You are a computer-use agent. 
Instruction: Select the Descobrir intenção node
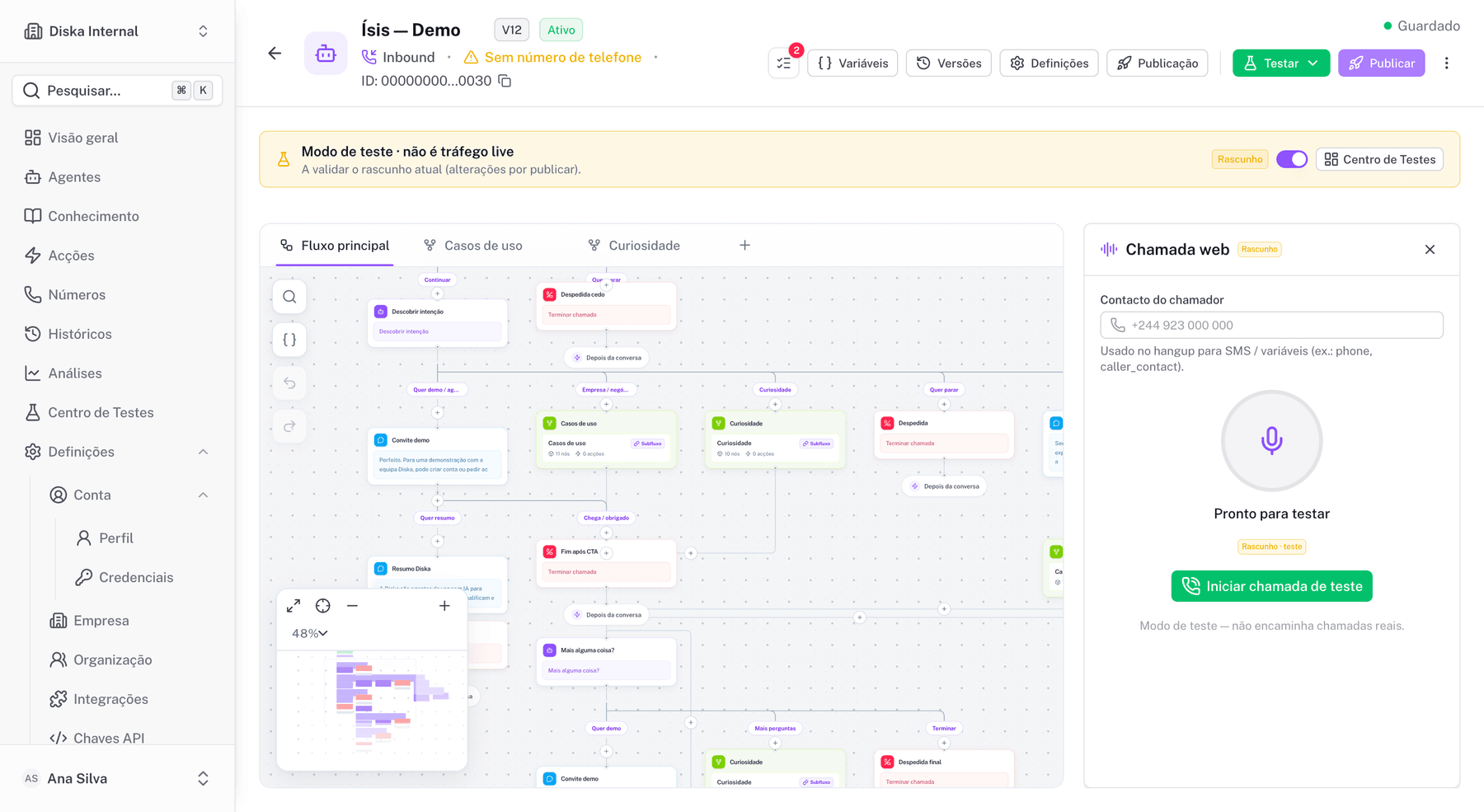pyautogui.click(x=437, y=323)
